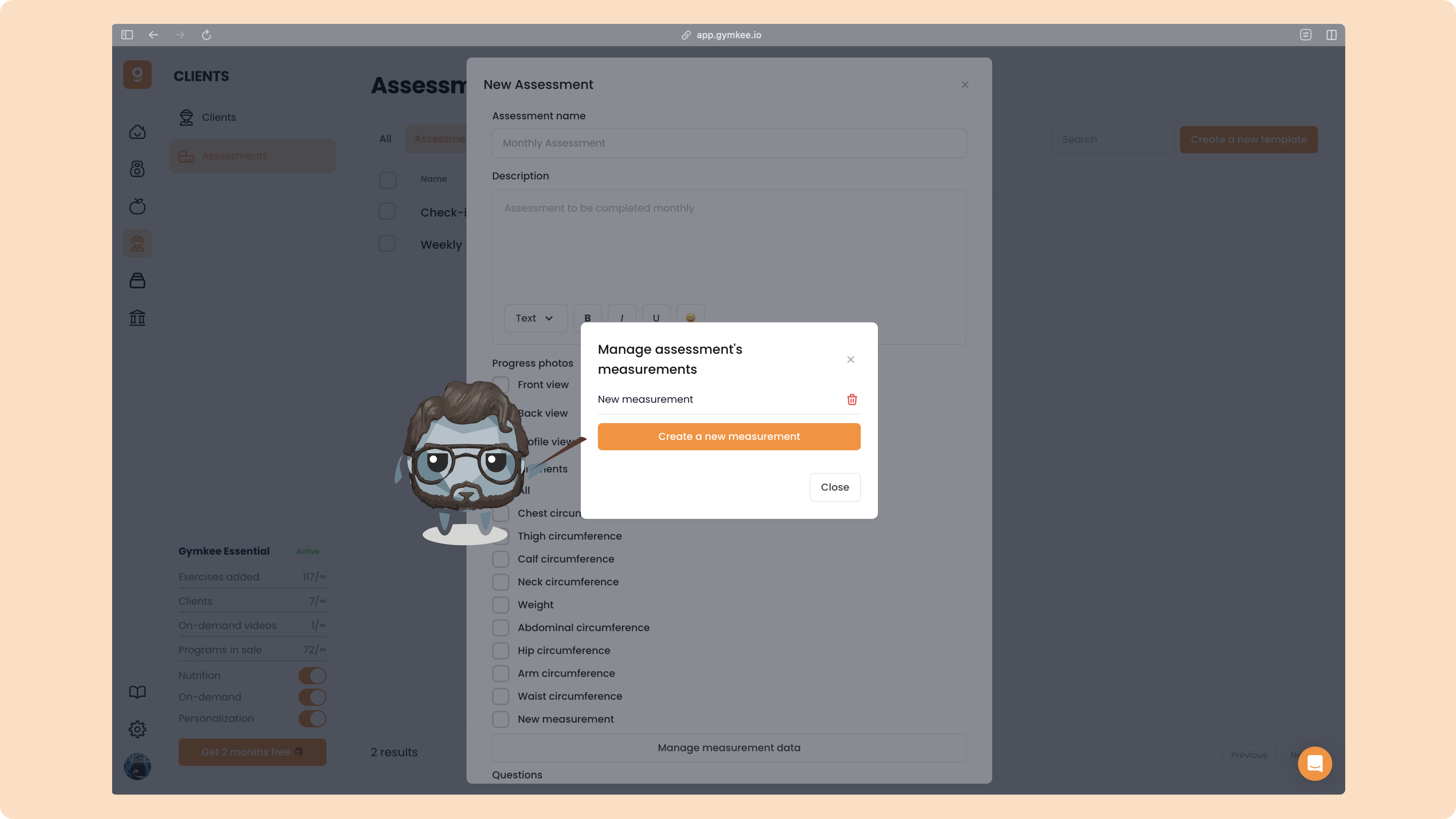Click the Close button in measurements dialog
1456x819 pixels.
tap(834, 487)
